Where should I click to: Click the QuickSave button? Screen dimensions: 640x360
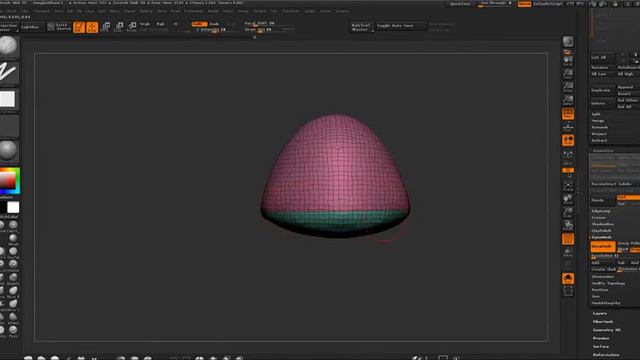coord(460,4)
